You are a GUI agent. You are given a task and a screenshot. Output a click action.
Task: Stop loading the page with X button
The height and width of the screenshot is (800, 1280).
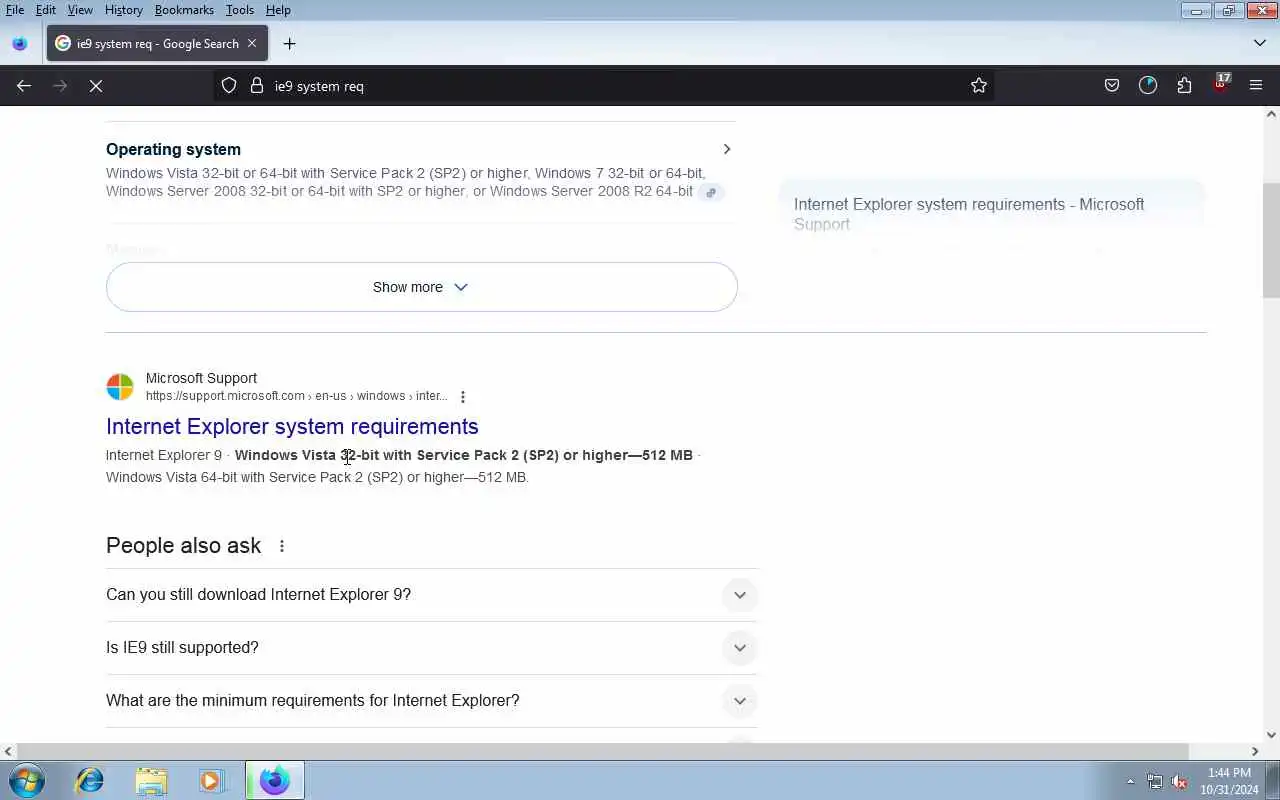click(96, 86)
